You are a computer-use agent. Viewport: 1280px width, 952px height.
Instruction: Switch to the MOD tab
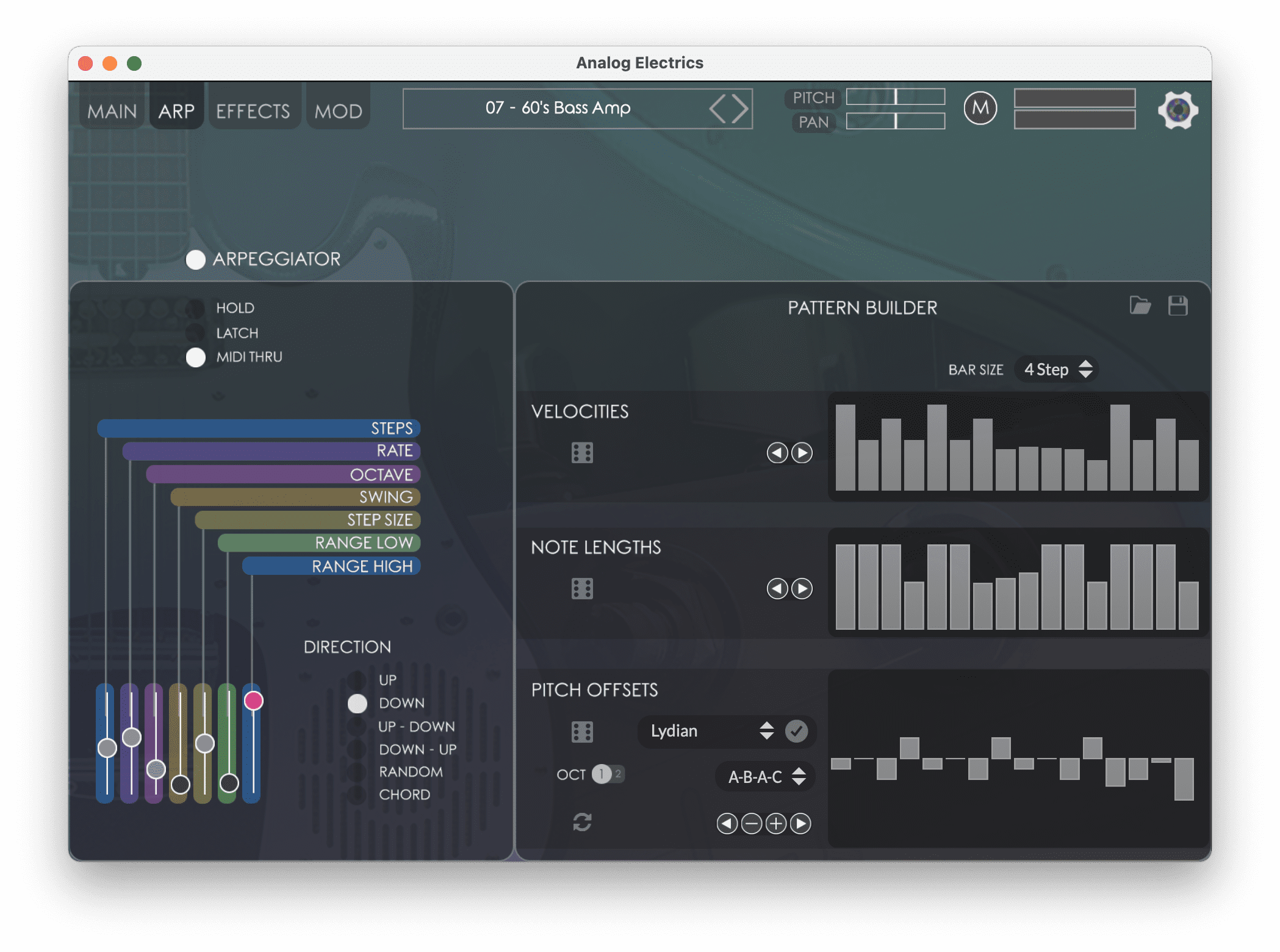point(338,111)
